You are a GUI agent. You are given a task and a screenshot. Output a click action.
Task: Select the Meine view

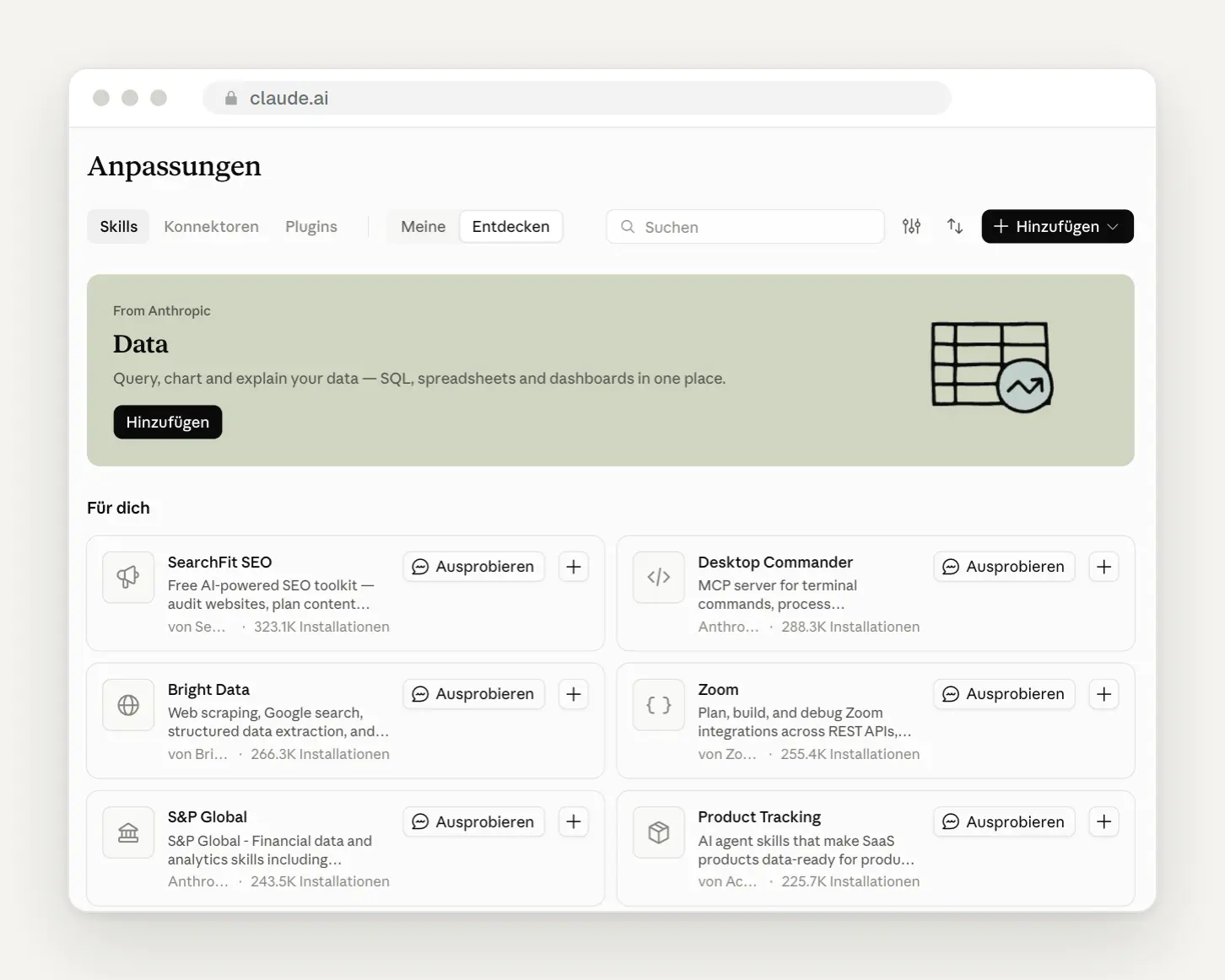pos(424,227)
